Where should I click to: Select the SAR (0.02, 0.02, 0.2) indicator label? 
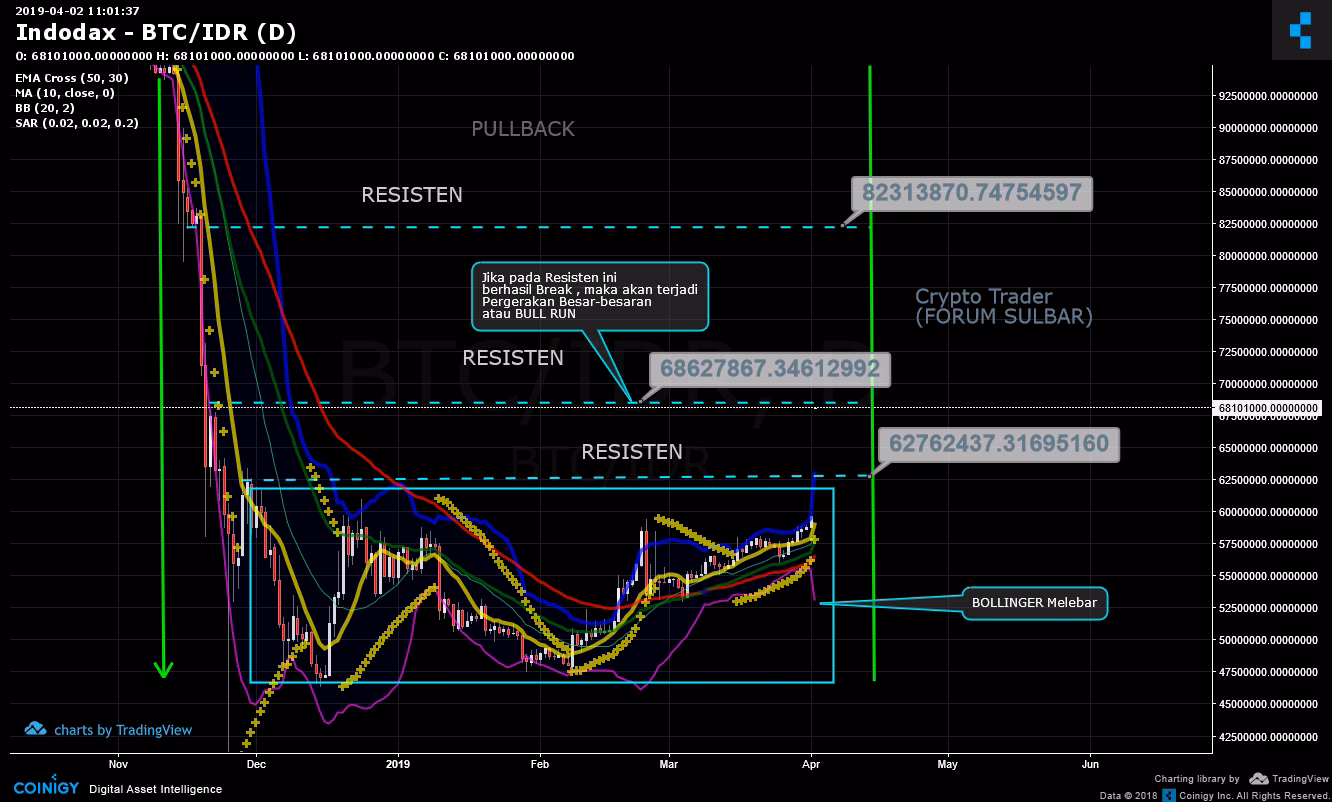(77, 123)
